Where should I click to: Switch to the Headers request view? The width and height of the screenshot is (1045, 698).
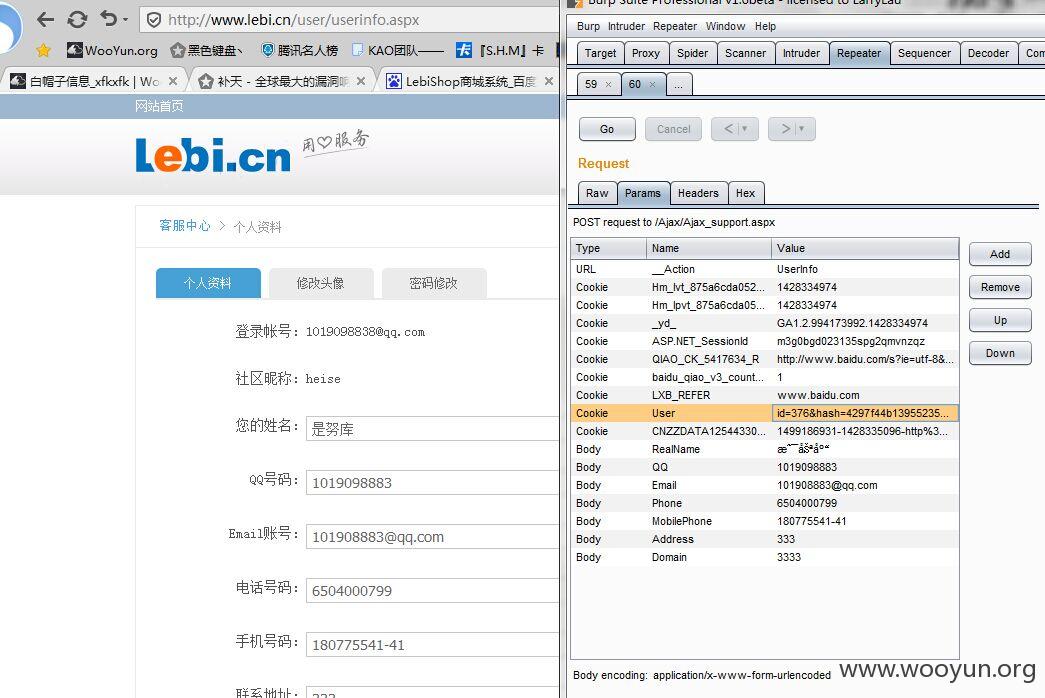[x=698, y=193]
